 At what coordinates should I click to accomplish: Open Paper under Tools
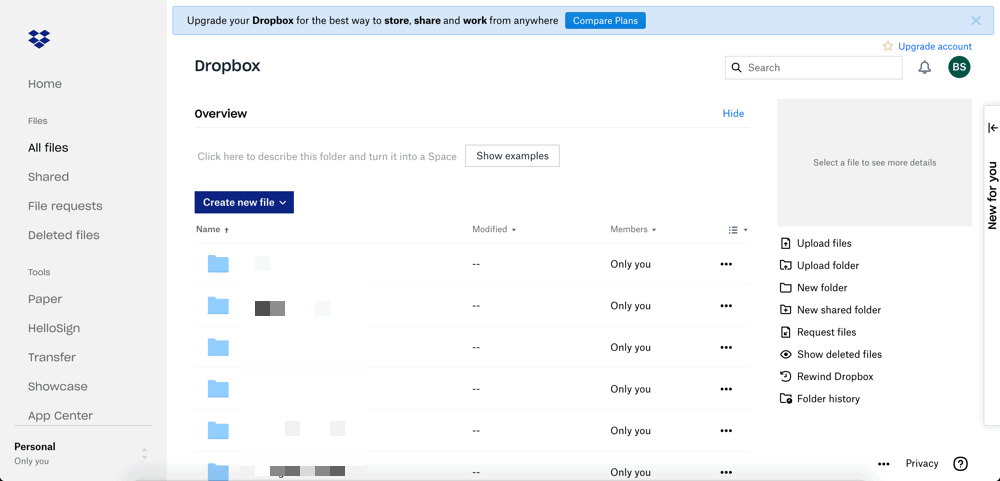coord(45,299)
